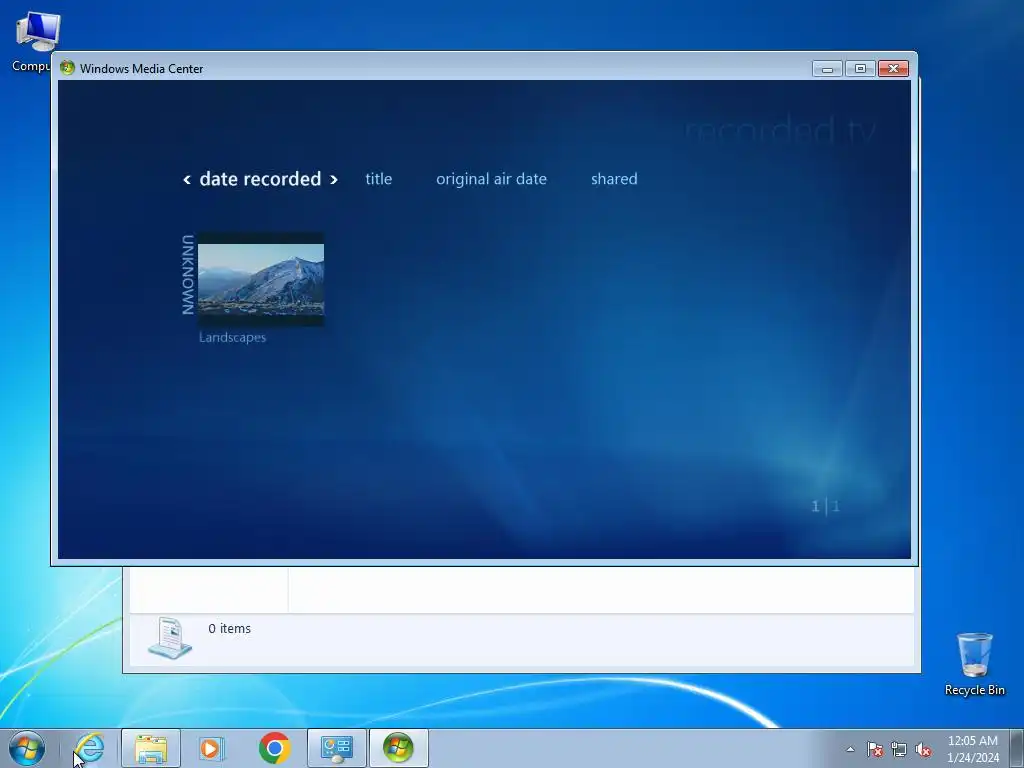This screenshot has height=768, width=1024.
Task: Open the network status tray icon
Action: point(899,749)
